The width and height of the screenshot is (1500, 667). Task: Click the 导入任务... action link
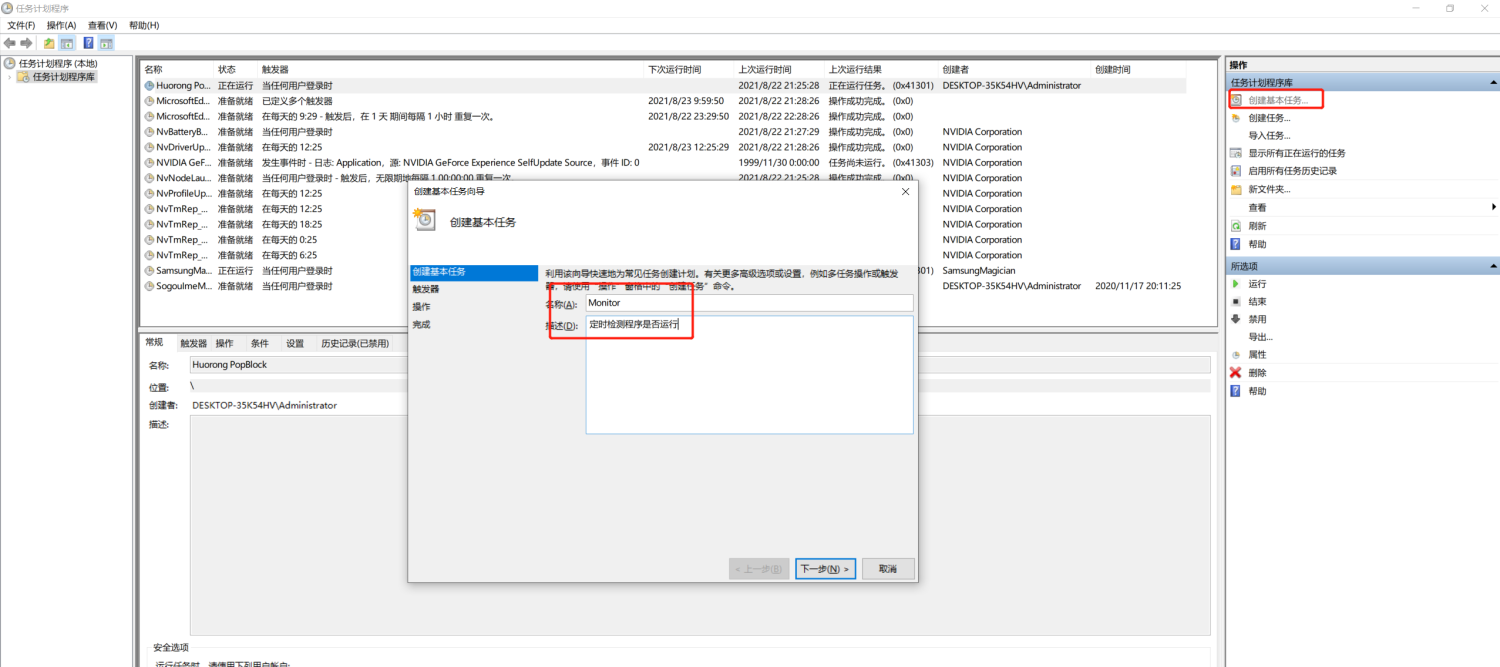coord(1269,135)
